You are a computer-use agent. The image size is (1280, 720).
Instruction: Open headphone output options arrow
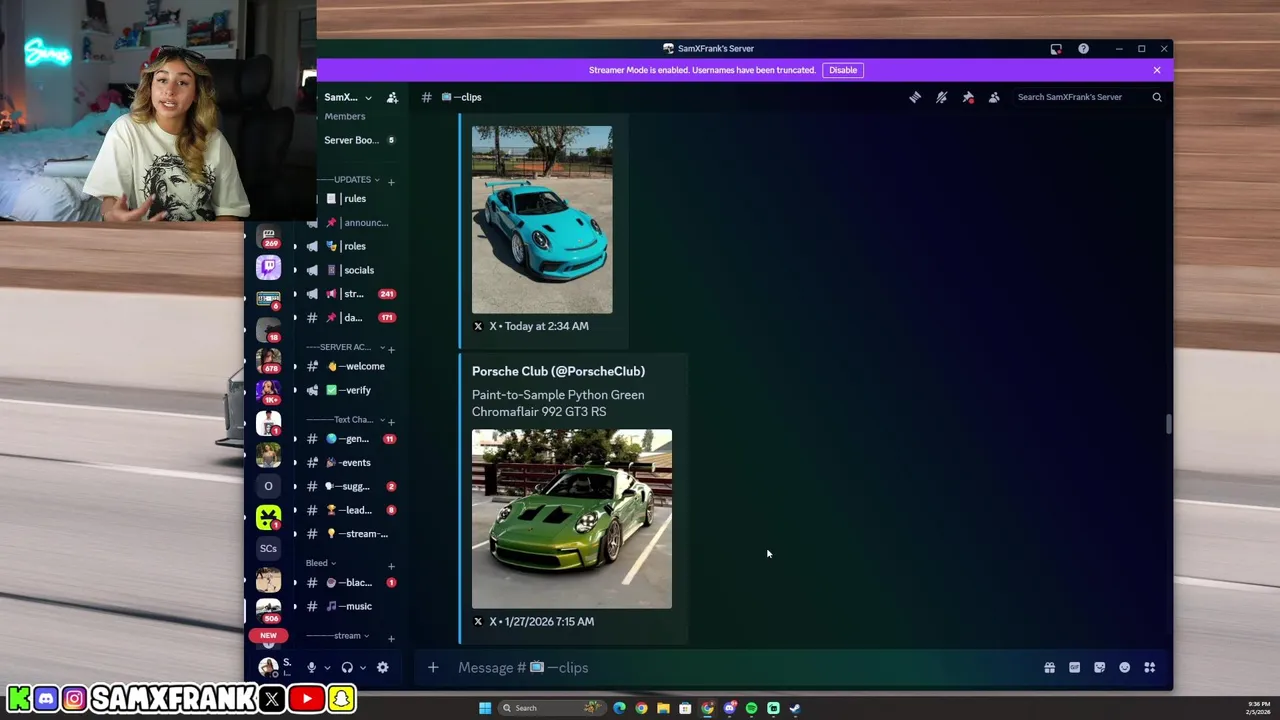tap(362, 667)
